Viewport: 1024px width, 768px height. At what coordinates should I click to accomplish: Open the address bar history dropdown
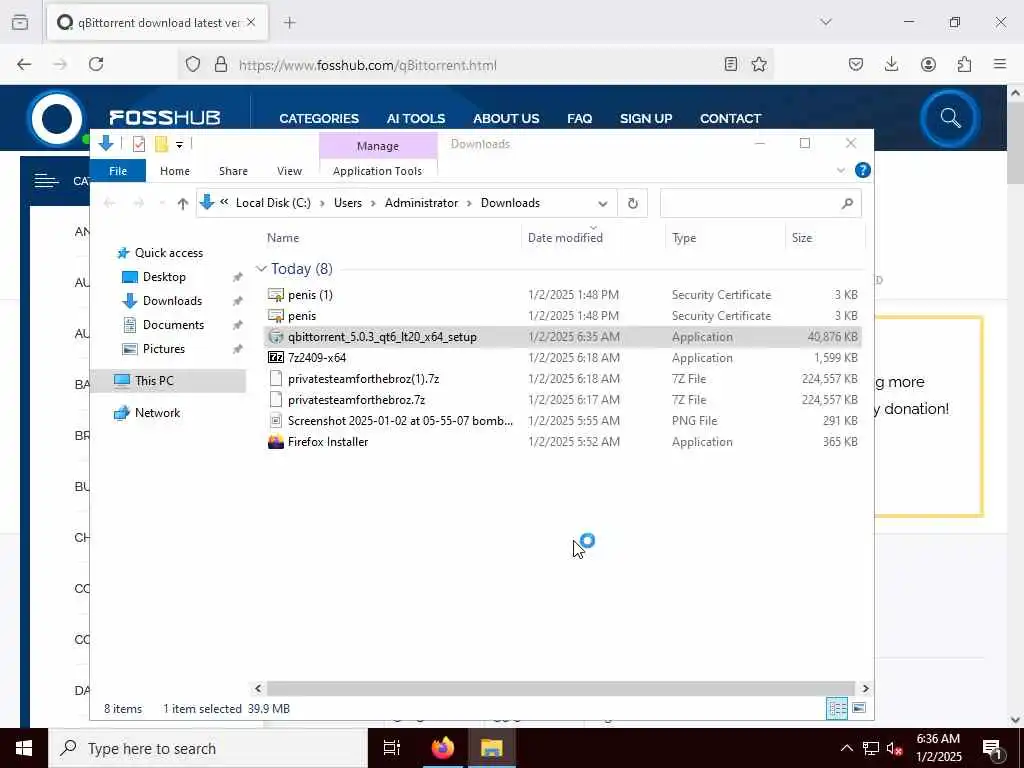(603, 204)
